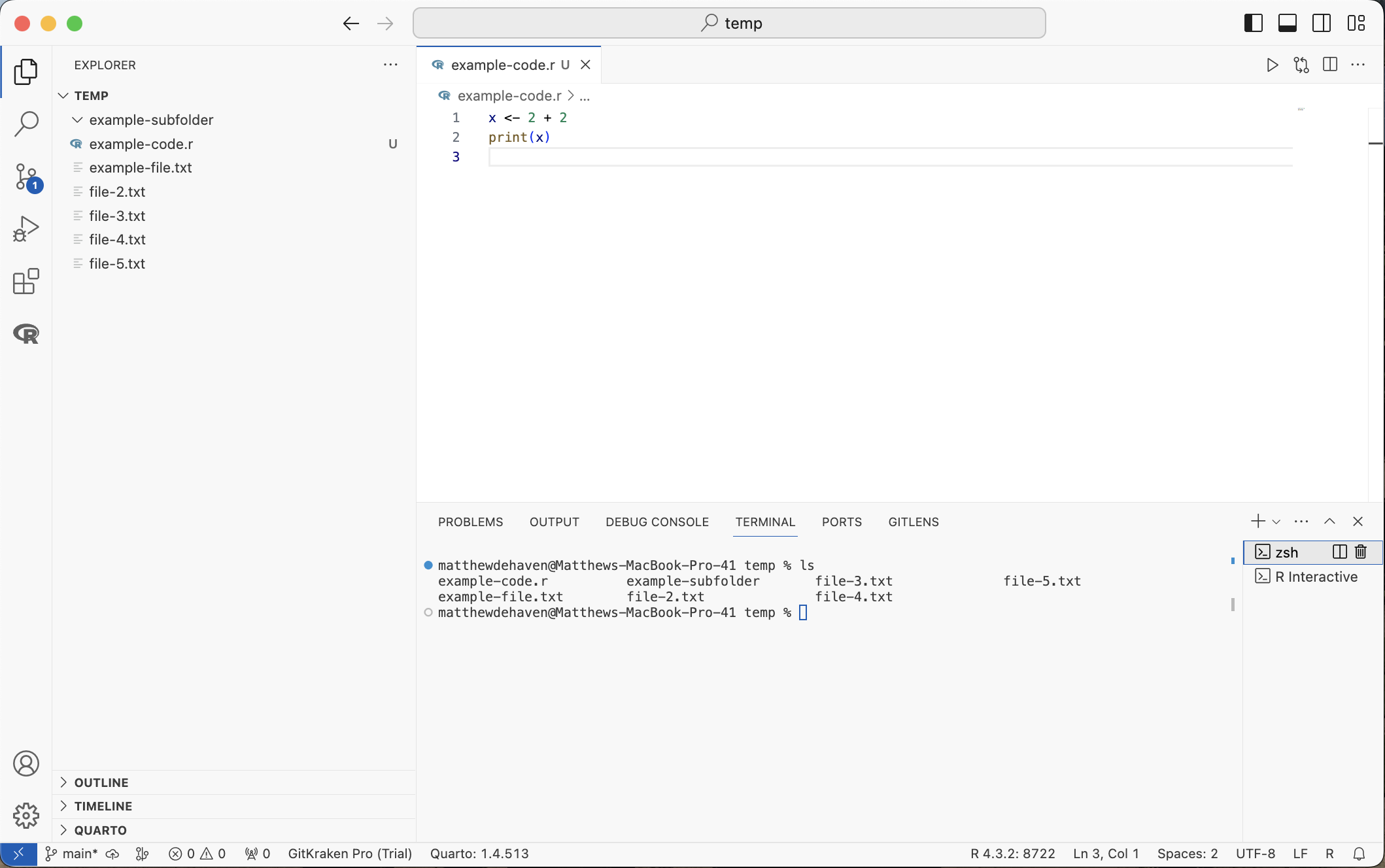Open the Run and Debug view

pos(26,229)
